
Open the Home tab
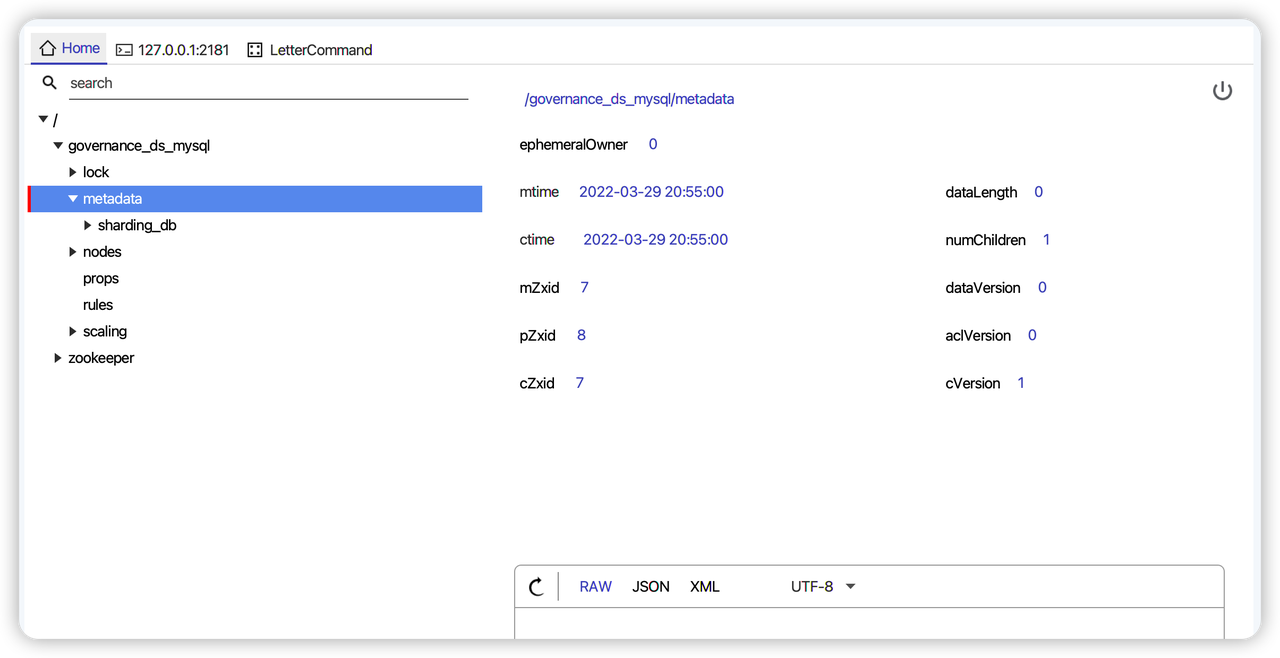pyautogui.click(x=69, y=48)
